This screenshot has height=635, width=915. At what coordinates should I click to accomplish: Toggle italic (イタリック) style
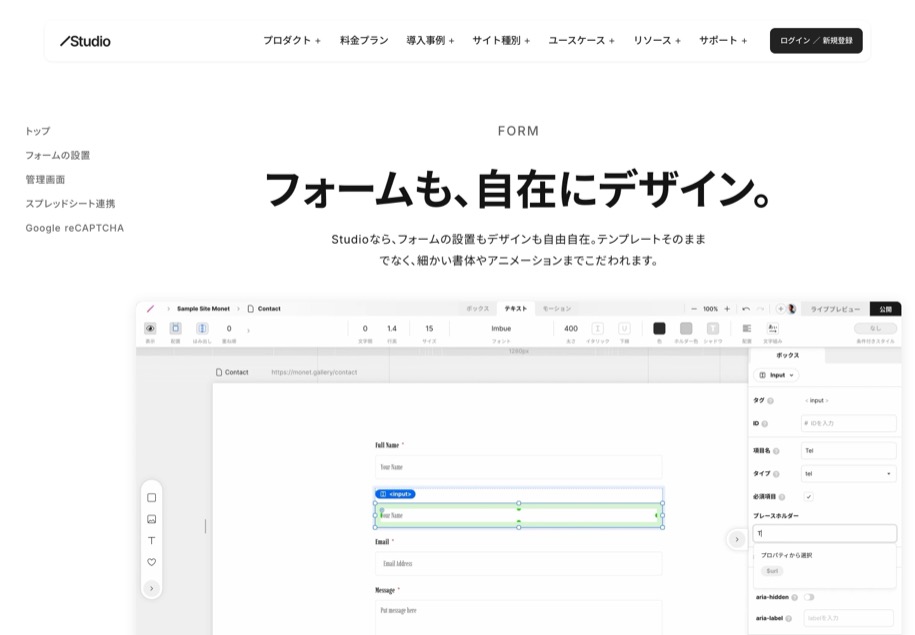pyautogui.click(x=598, y=329)
